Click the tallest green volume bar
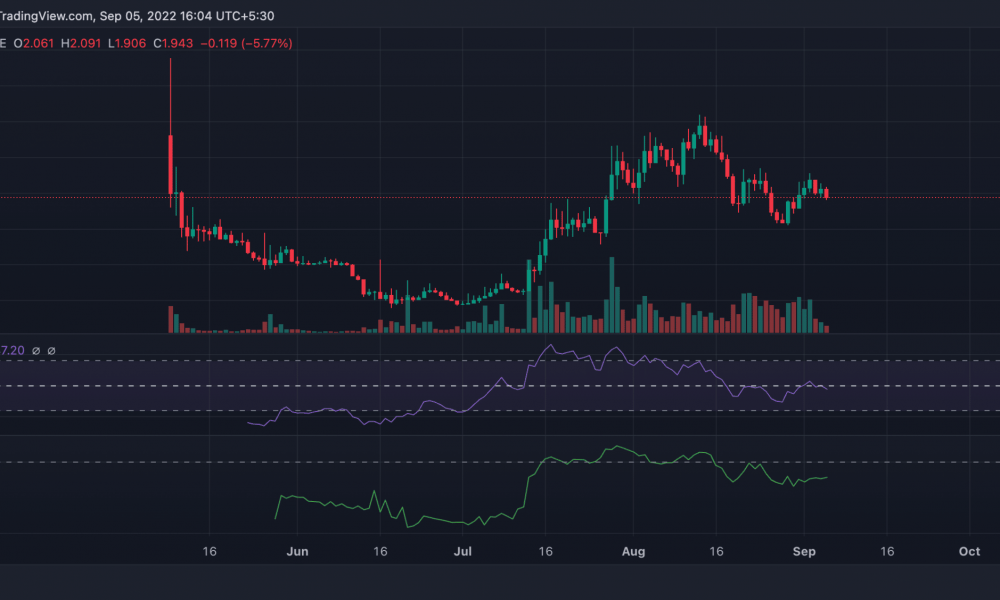The width and height of the screenshot is (1000, 600). coord(612,295)
